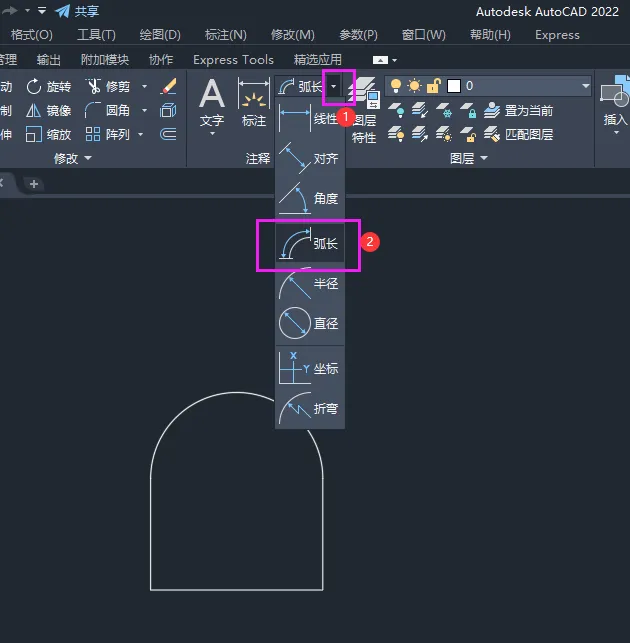Screen dimensions: 630x643
Task: Open 图层特性 layer properties manager
Action: (x=363, y=111)
